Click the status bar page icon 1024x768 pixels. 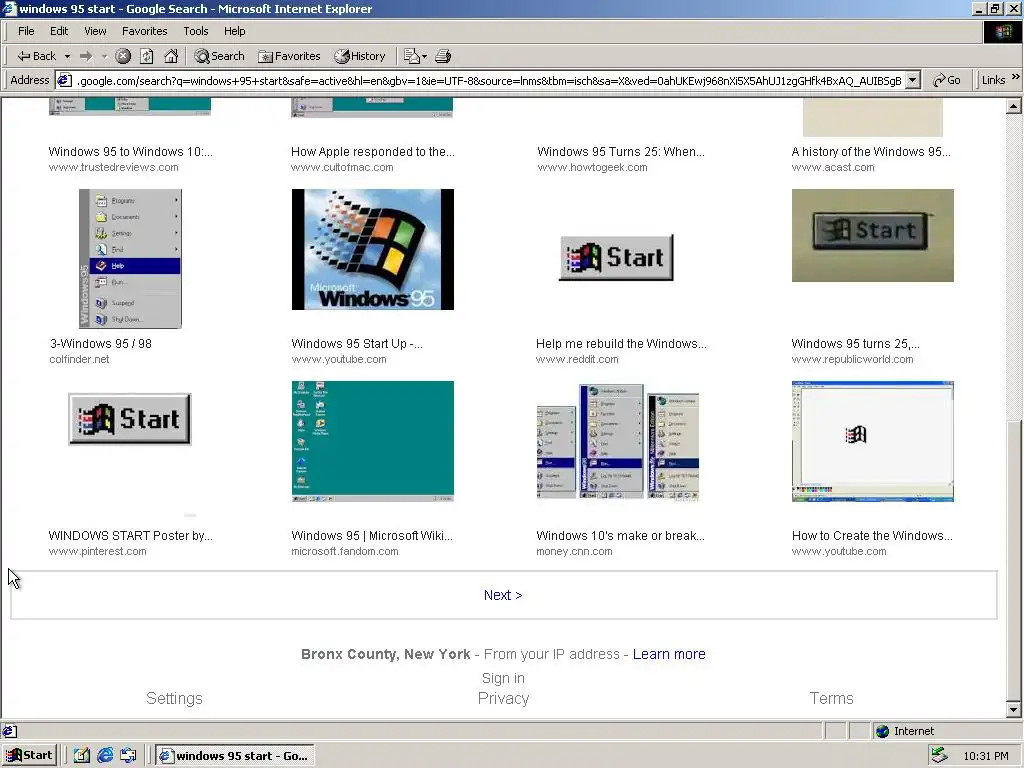9,731
